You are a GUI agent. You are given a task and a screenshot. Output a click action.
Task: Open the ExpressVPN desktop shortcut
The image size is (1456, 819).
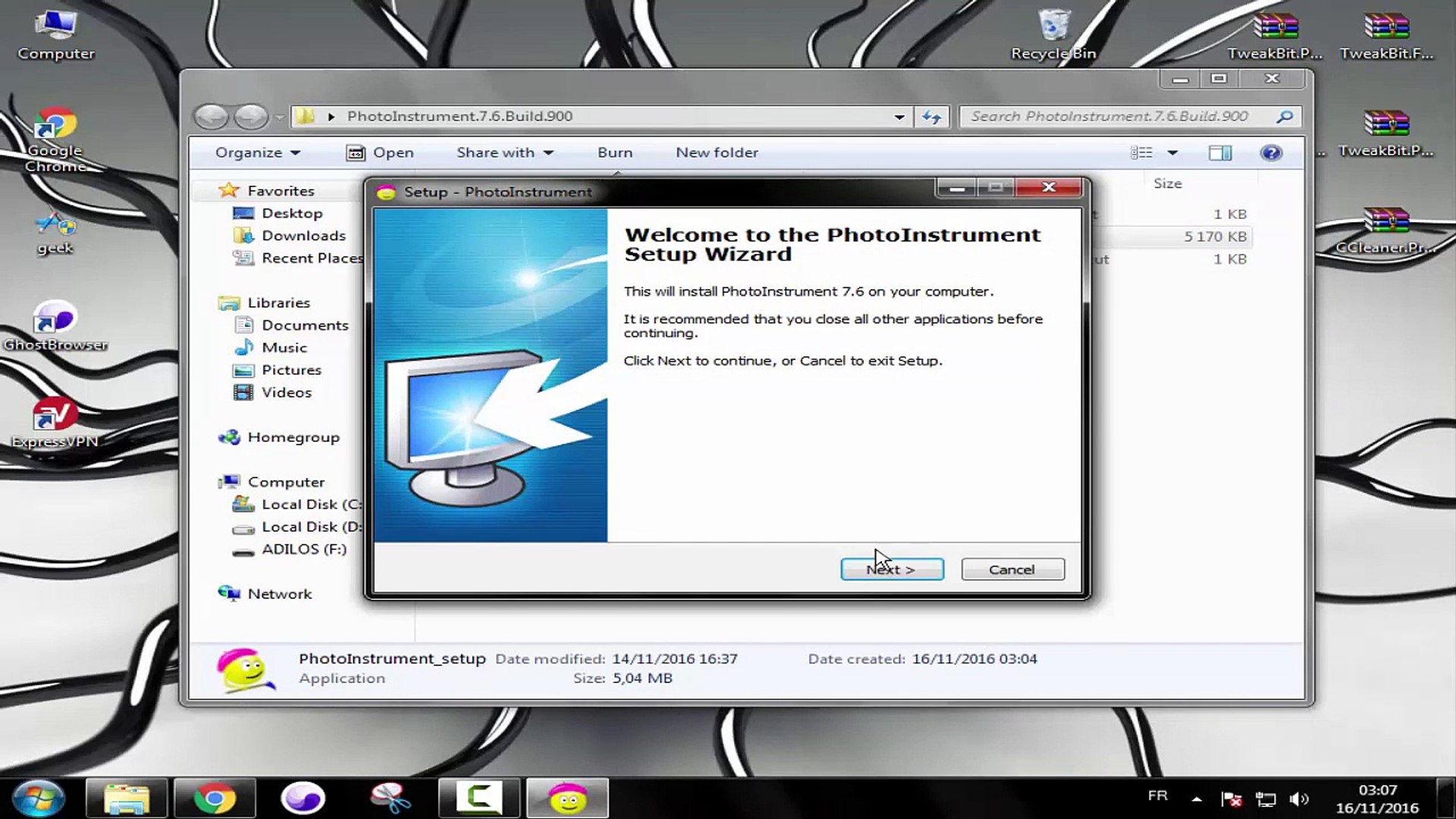55,422
